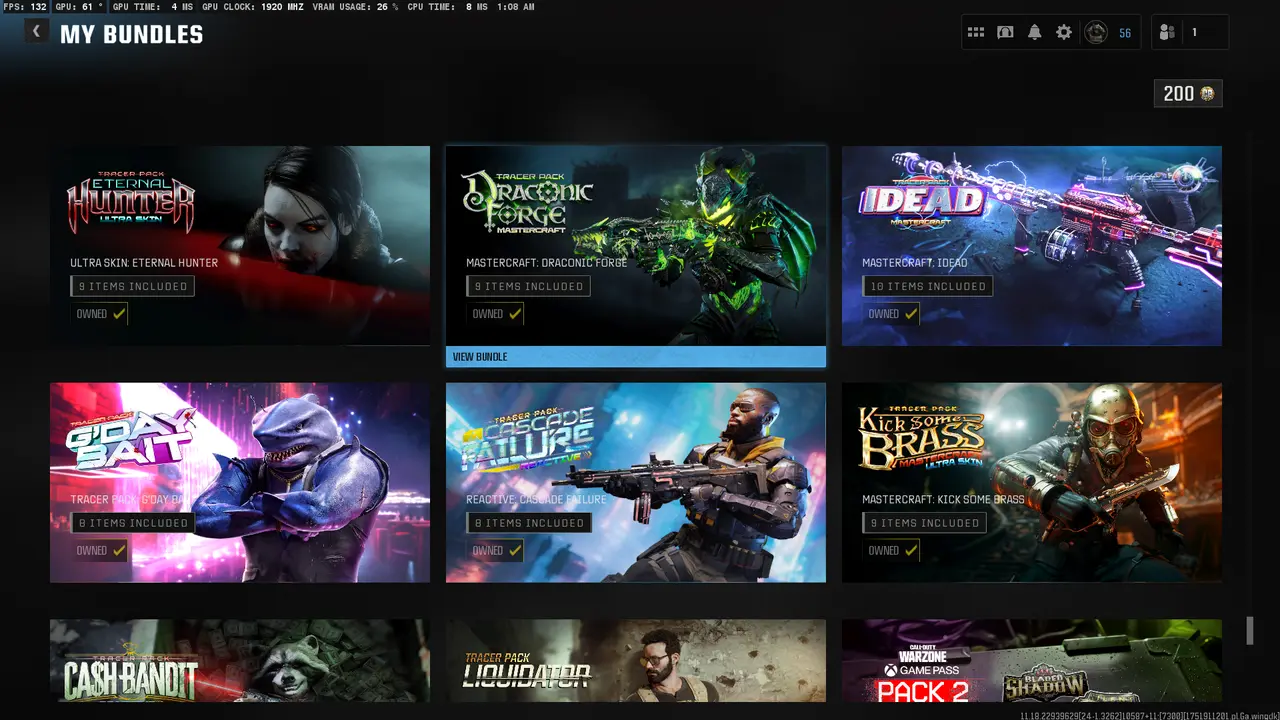This screenshot has width=1280, height=720.
Task: Click "9 ITEMS INCLUDED" on Eternal Hunter
Action: click(132, 286)
